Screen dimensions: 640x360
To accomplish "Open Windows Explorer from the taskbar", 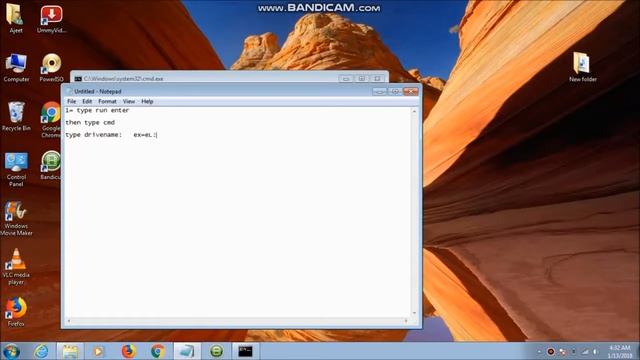I will point(70,351).
